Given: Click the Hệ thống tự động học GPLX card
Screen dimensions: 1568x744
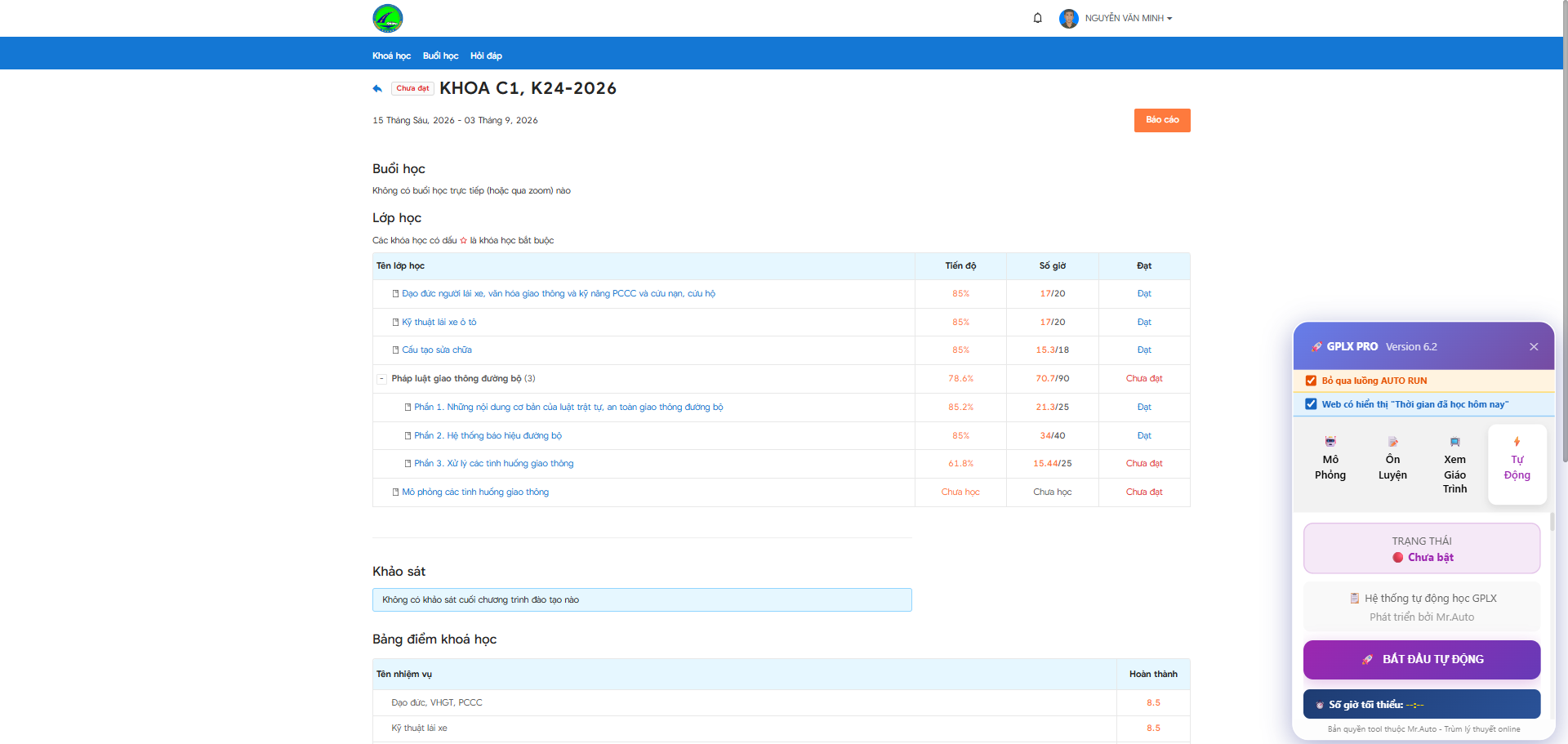Looking at the screenshot, I should (1422, 608).
